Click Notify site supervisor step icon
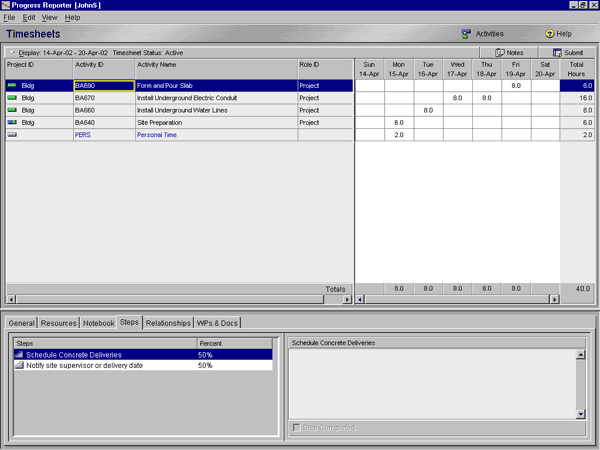 pyautogui.click(x=19, y=365)
